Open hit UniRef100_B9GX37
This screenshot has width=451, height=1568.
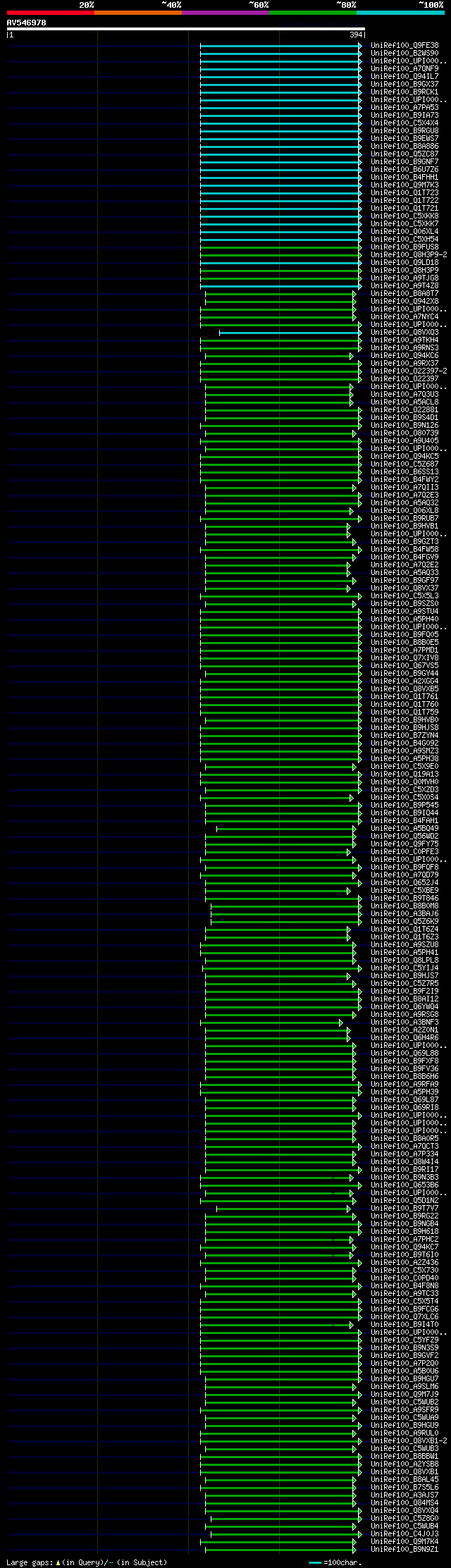404,85
